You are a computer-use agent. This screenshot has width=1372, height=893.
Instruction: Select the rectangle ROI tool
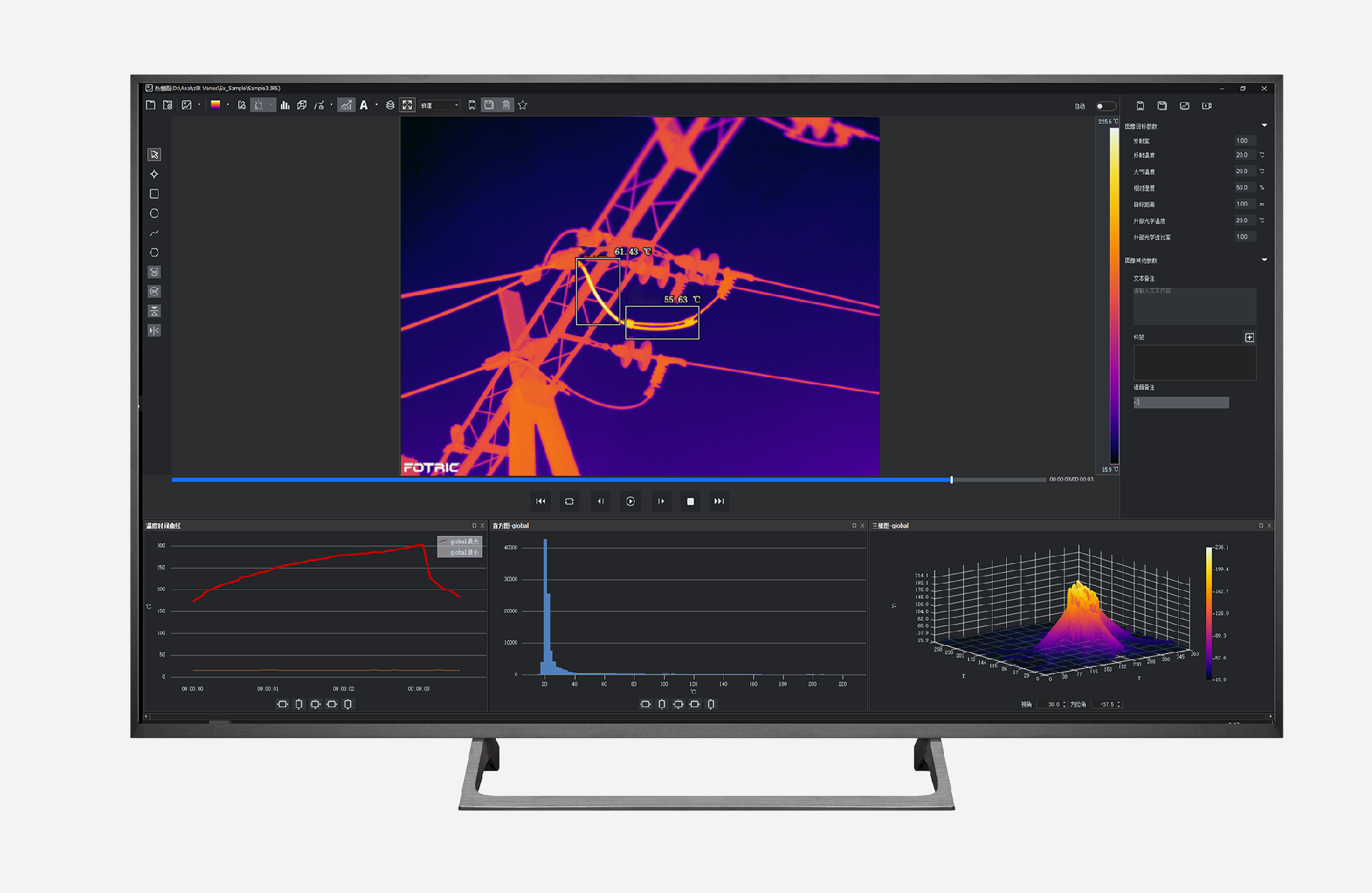pos(154,194)
